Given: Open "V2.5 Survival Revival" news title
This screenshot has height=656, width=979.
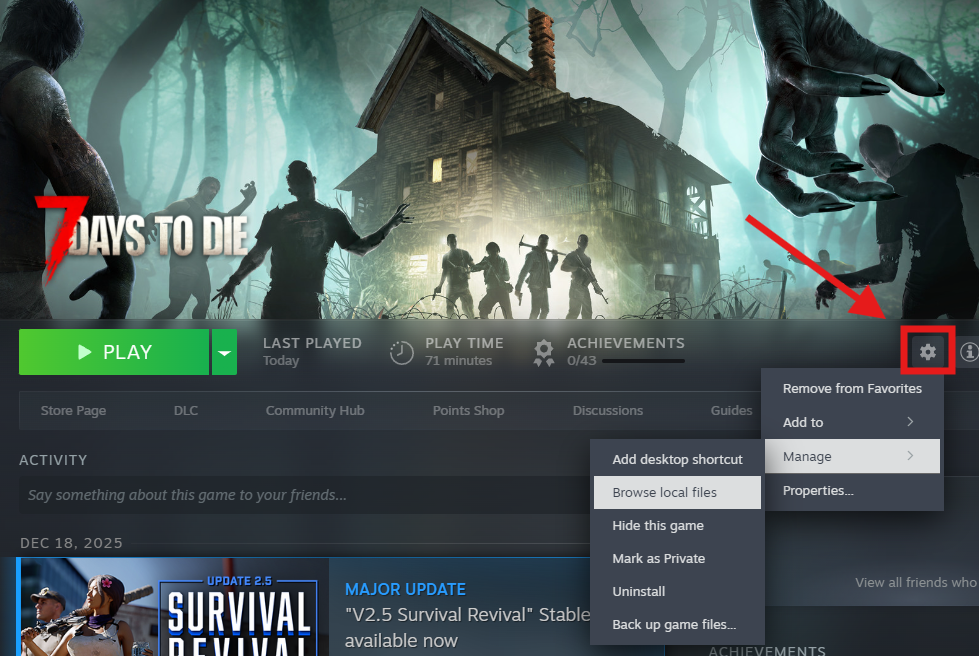Looking at the screenshot, I should pos(468,627).
